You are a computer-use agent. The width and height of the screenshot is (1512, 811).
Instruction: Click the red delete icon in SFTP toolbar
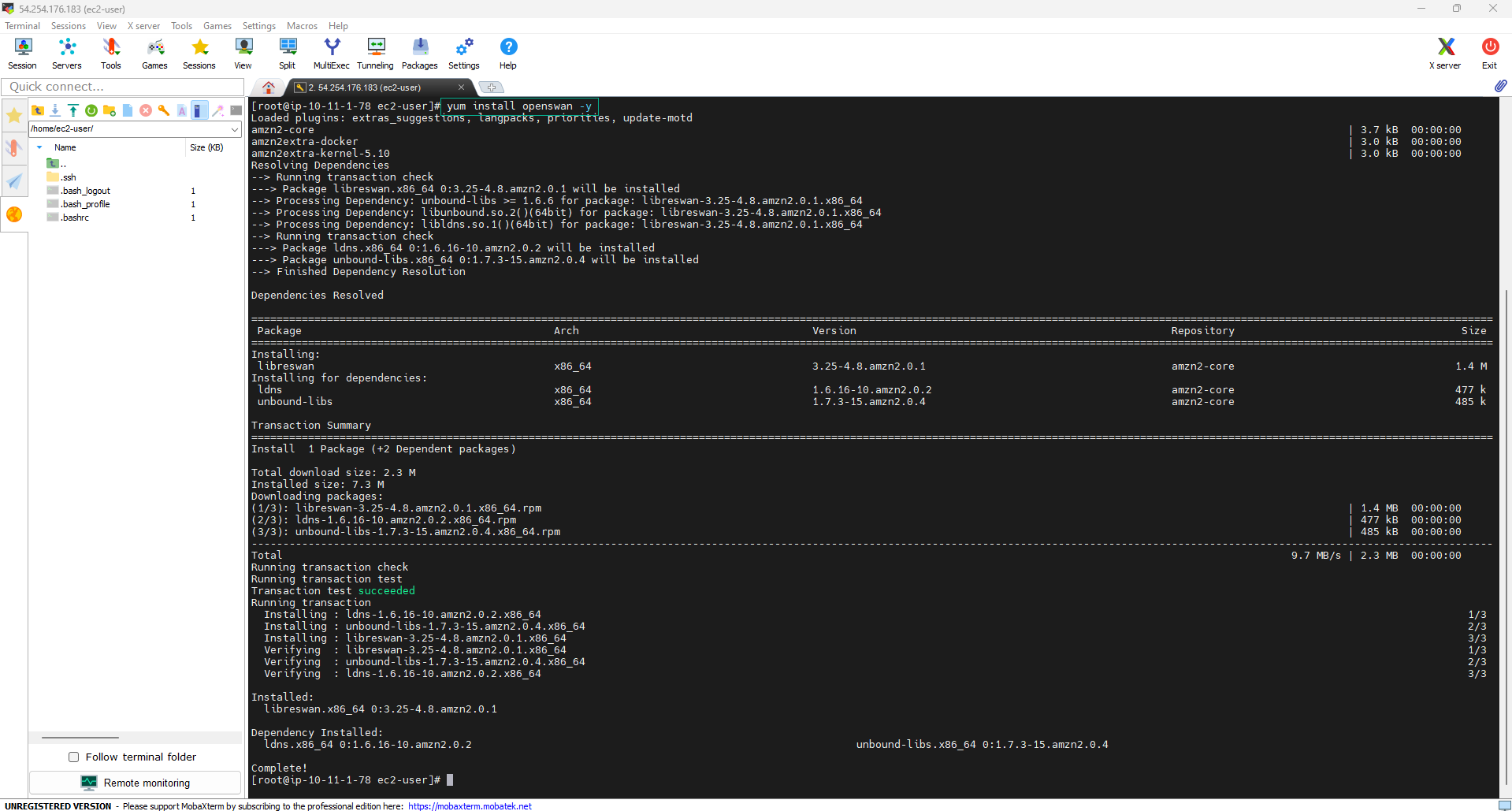(x=146, y=110)
